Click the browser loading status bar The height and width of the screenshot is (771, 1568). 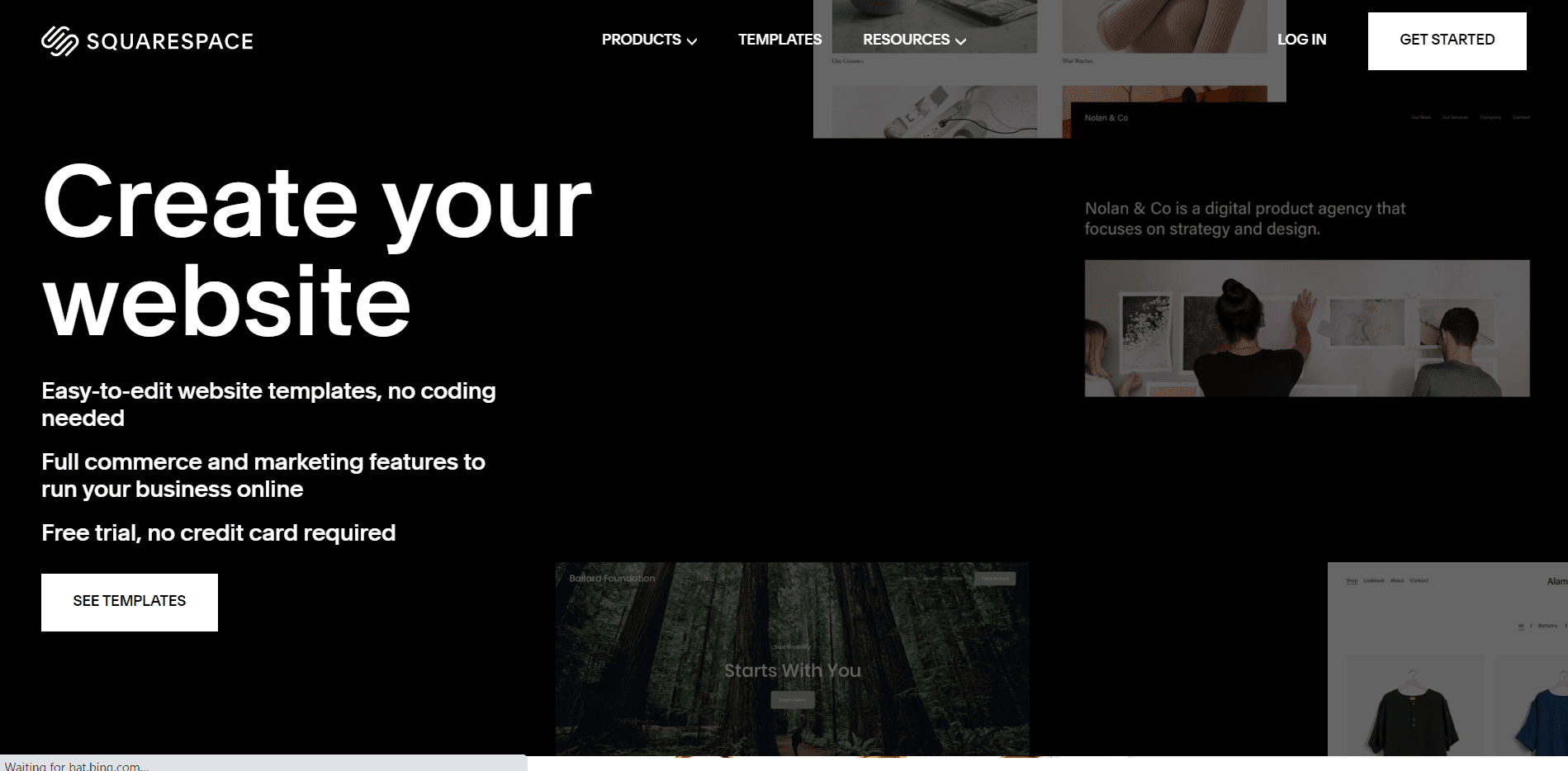pos(263,764)
